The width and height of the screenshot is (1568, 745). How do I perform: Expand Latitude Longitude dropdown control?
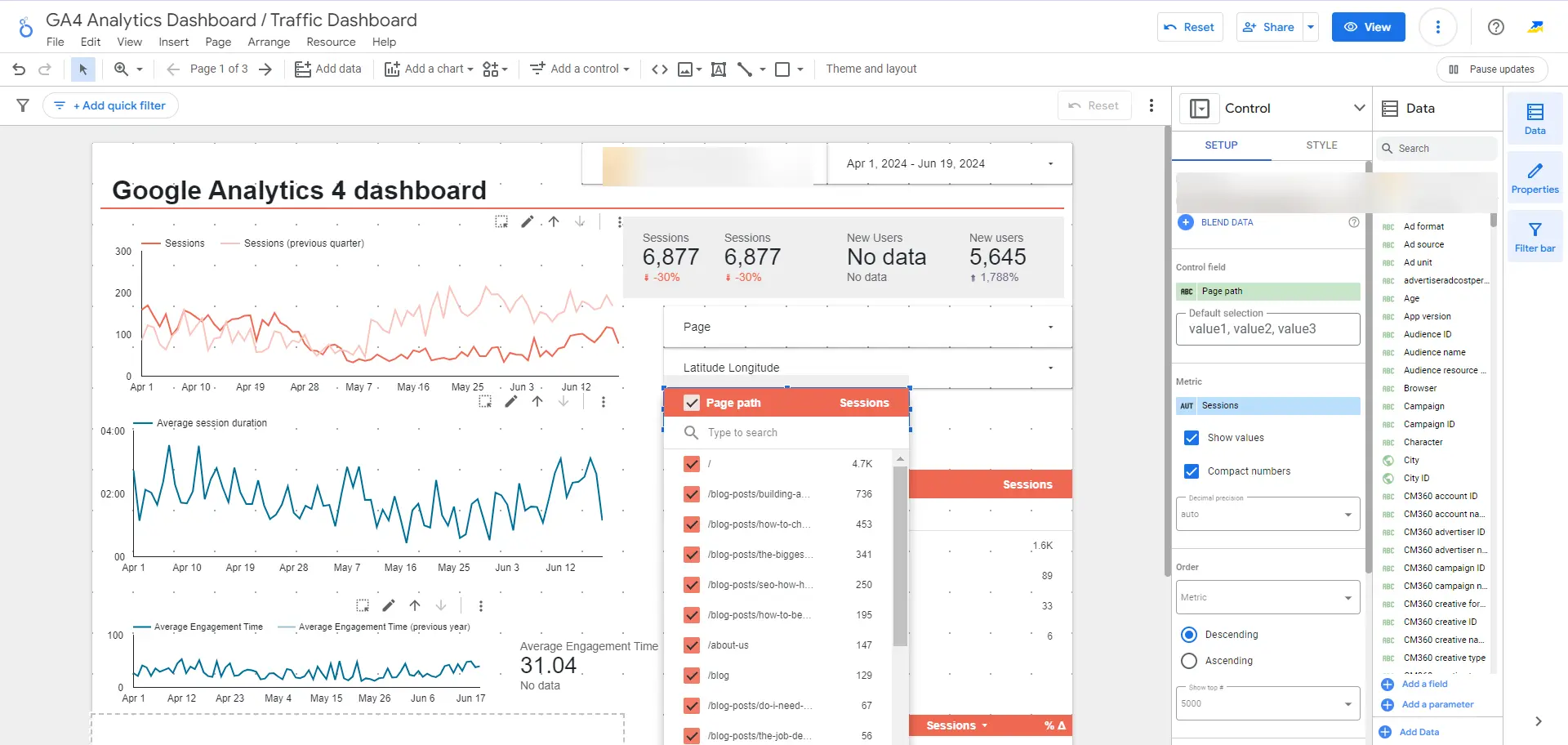867,368
